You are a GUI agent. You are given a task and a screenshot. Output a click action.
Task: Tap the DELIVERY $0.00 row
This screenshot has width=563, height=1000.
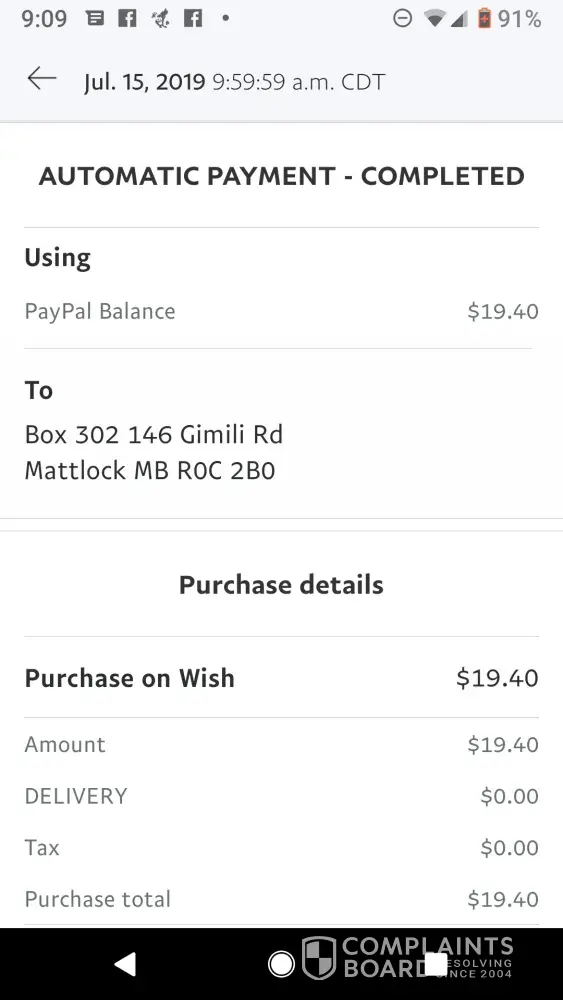pyautogui.click(x=281, y=796)
